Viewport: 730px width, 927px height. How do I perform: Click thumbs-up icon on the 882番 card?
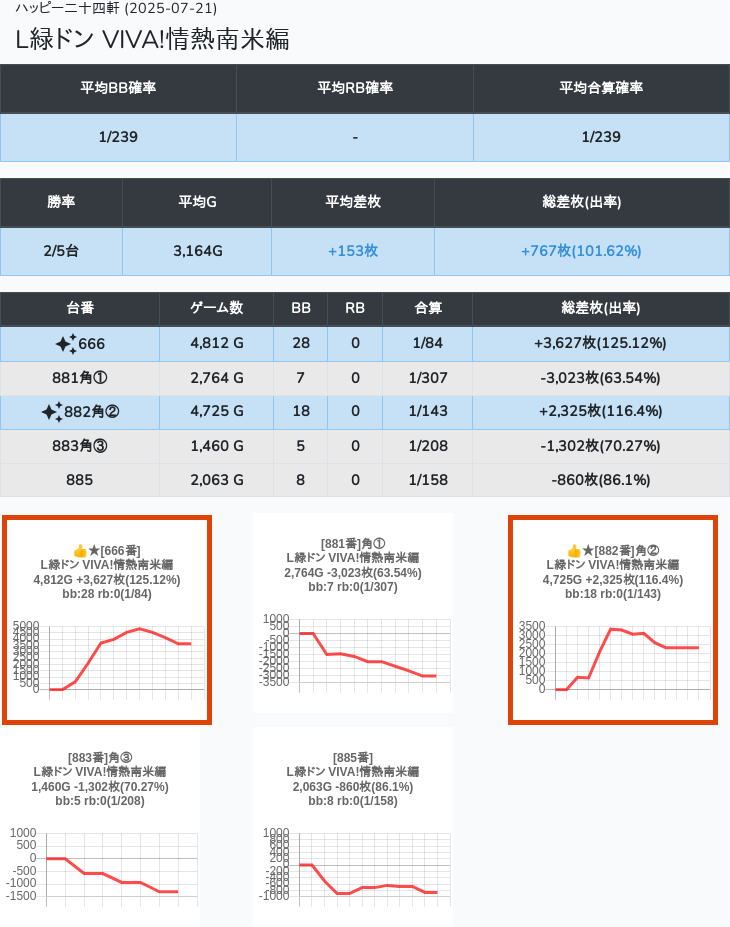point(574,551)
